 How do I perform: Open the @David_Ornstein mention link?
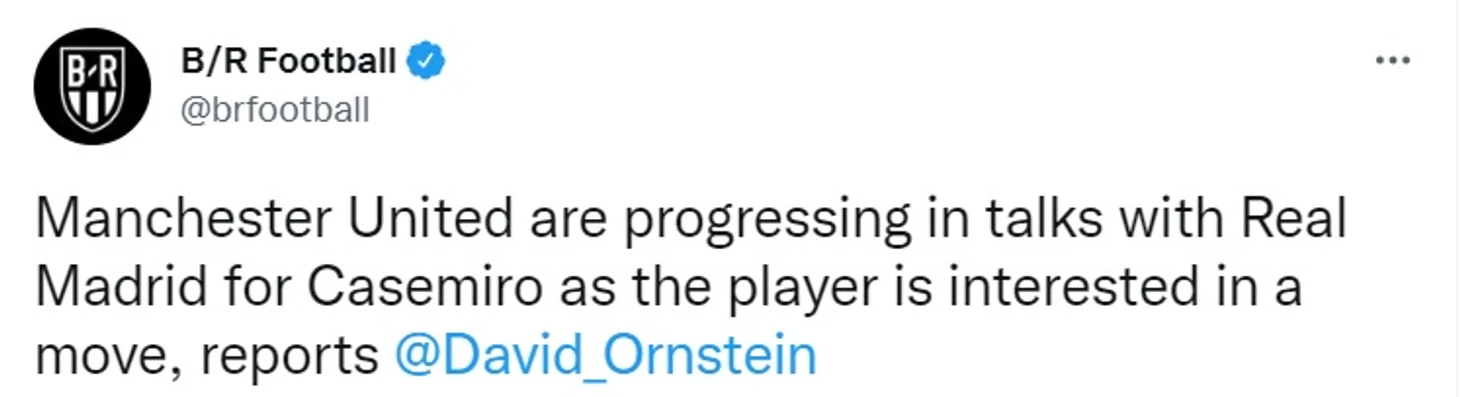click(606, 357)
